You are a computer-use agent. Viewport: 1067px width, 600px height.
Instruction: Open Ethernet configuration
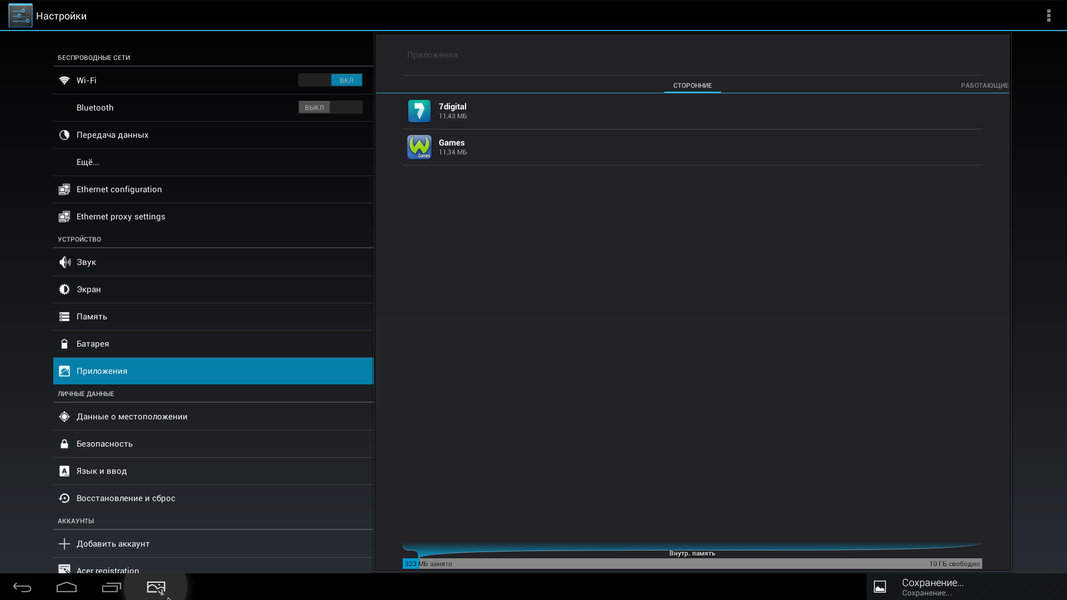[x=119, y=189]
